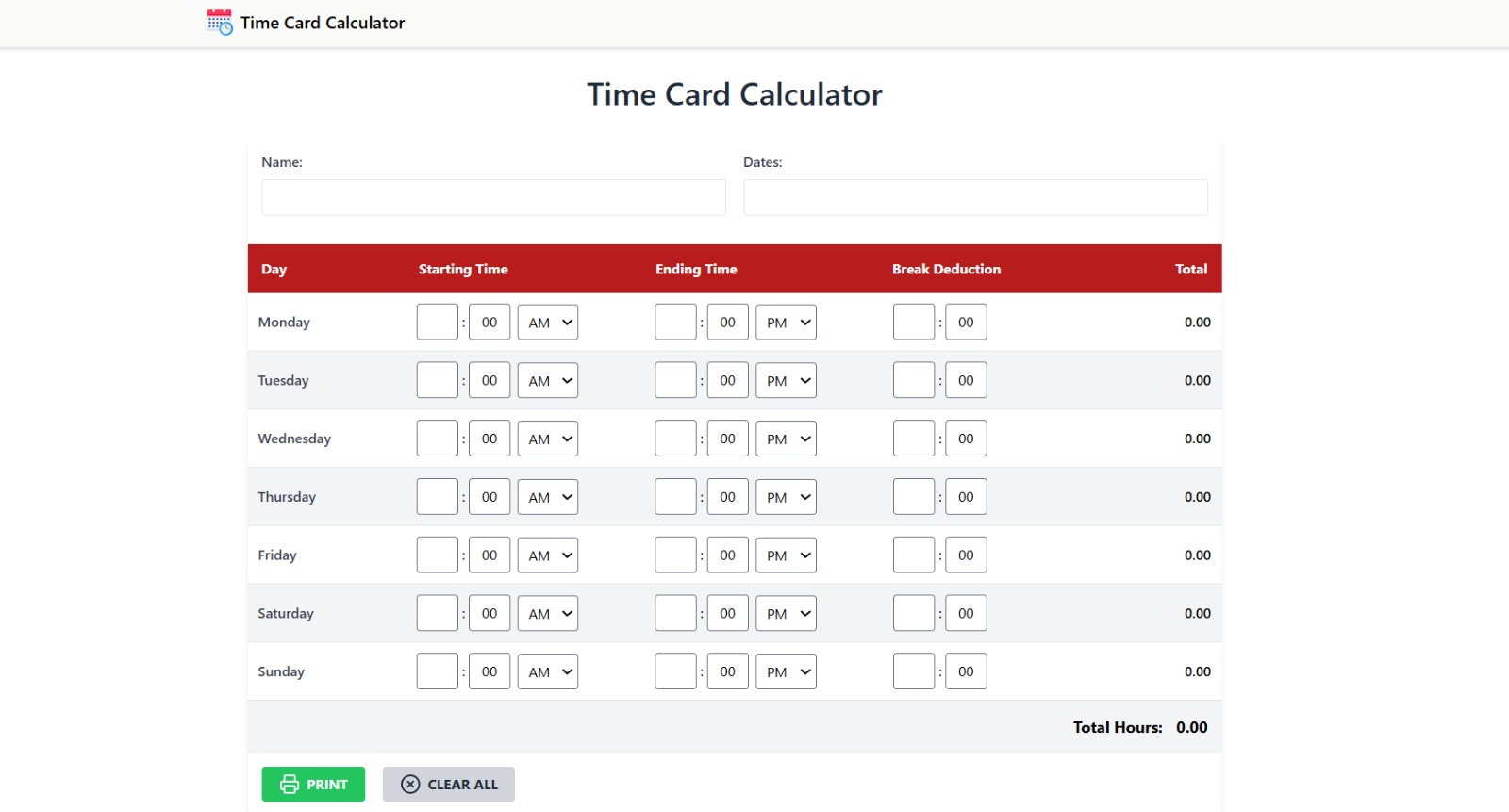Open Sunday starting time AM/PM dropdown
The height and width of the screenshot is (812, 1509).
[x=548, y=671]
